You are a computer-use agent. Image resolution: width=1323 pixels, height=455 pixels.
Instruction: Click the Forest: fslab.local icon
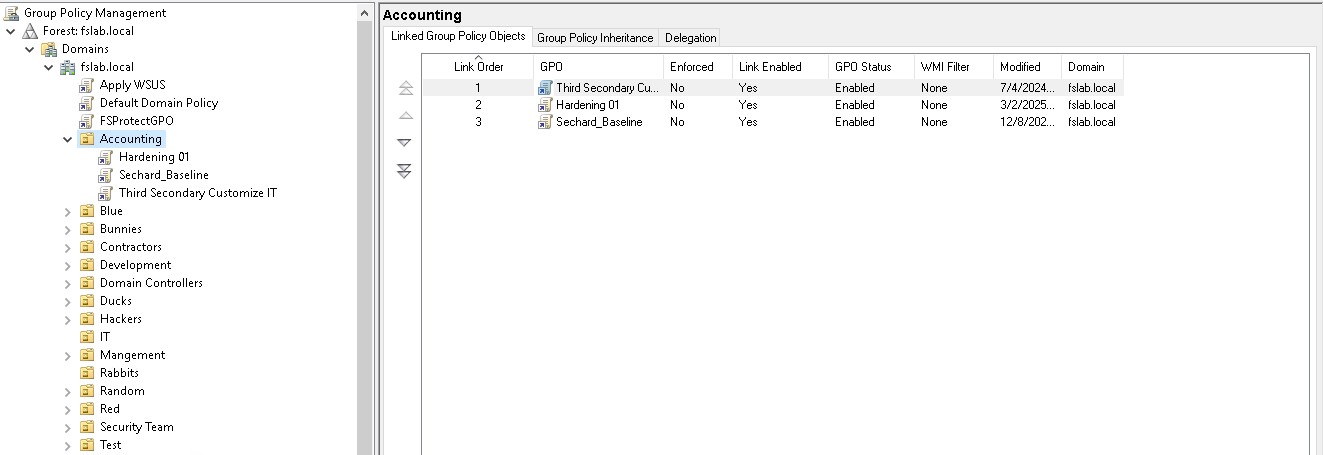[30, 31]
